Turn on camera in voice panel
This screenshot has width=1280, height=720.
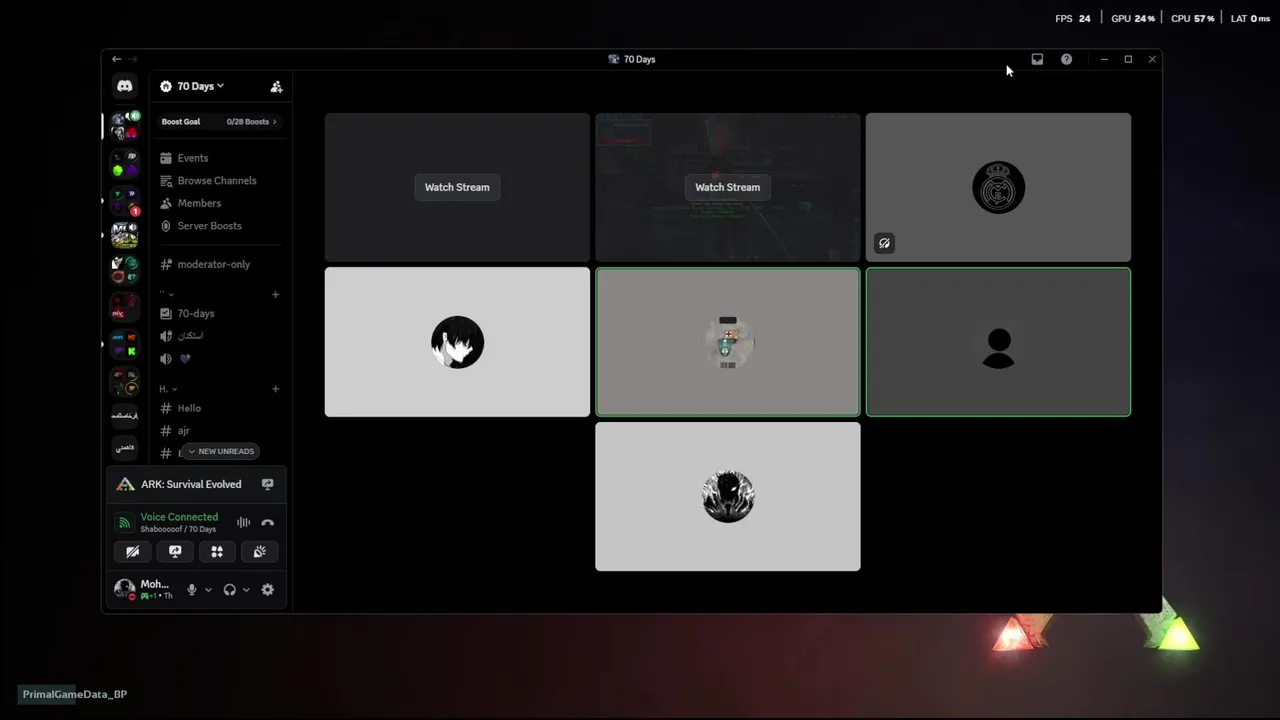click(x=132, y=552)
